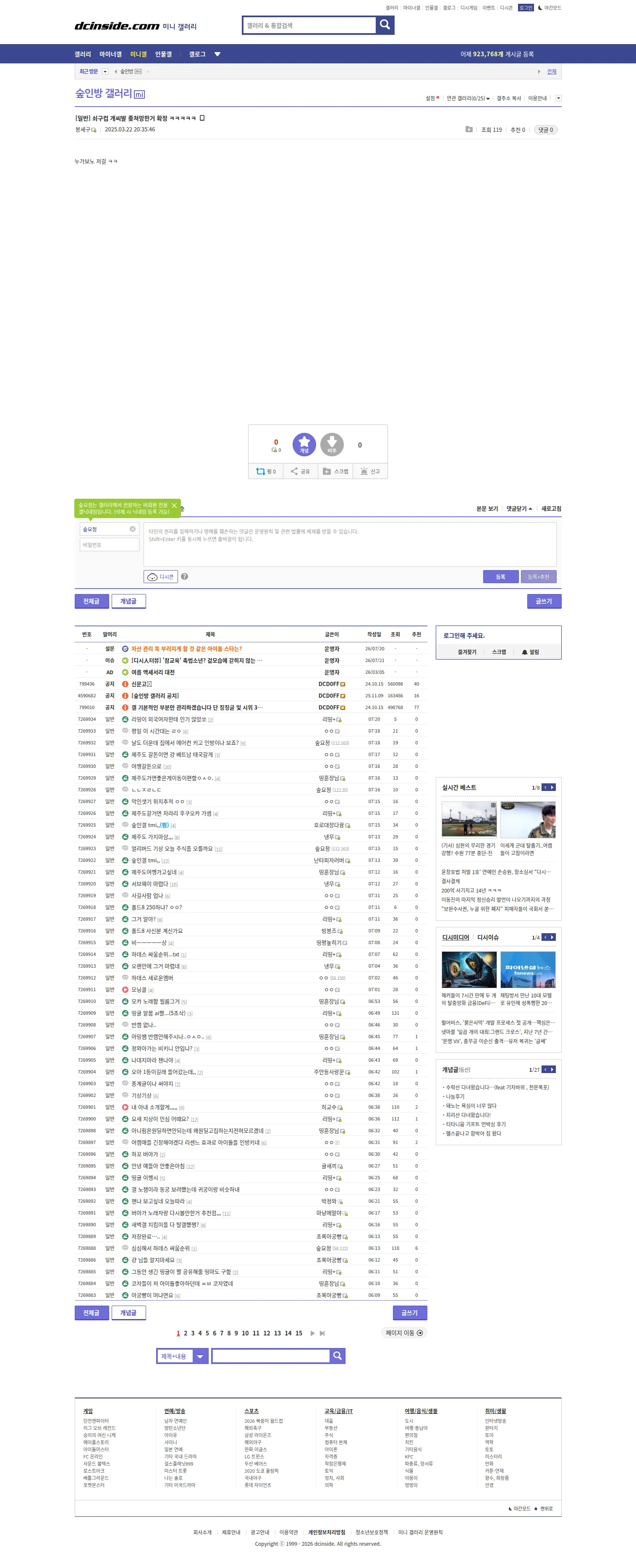Click the 댓글 0 comment count button
636x1568 pixels.
pos(545,130)
